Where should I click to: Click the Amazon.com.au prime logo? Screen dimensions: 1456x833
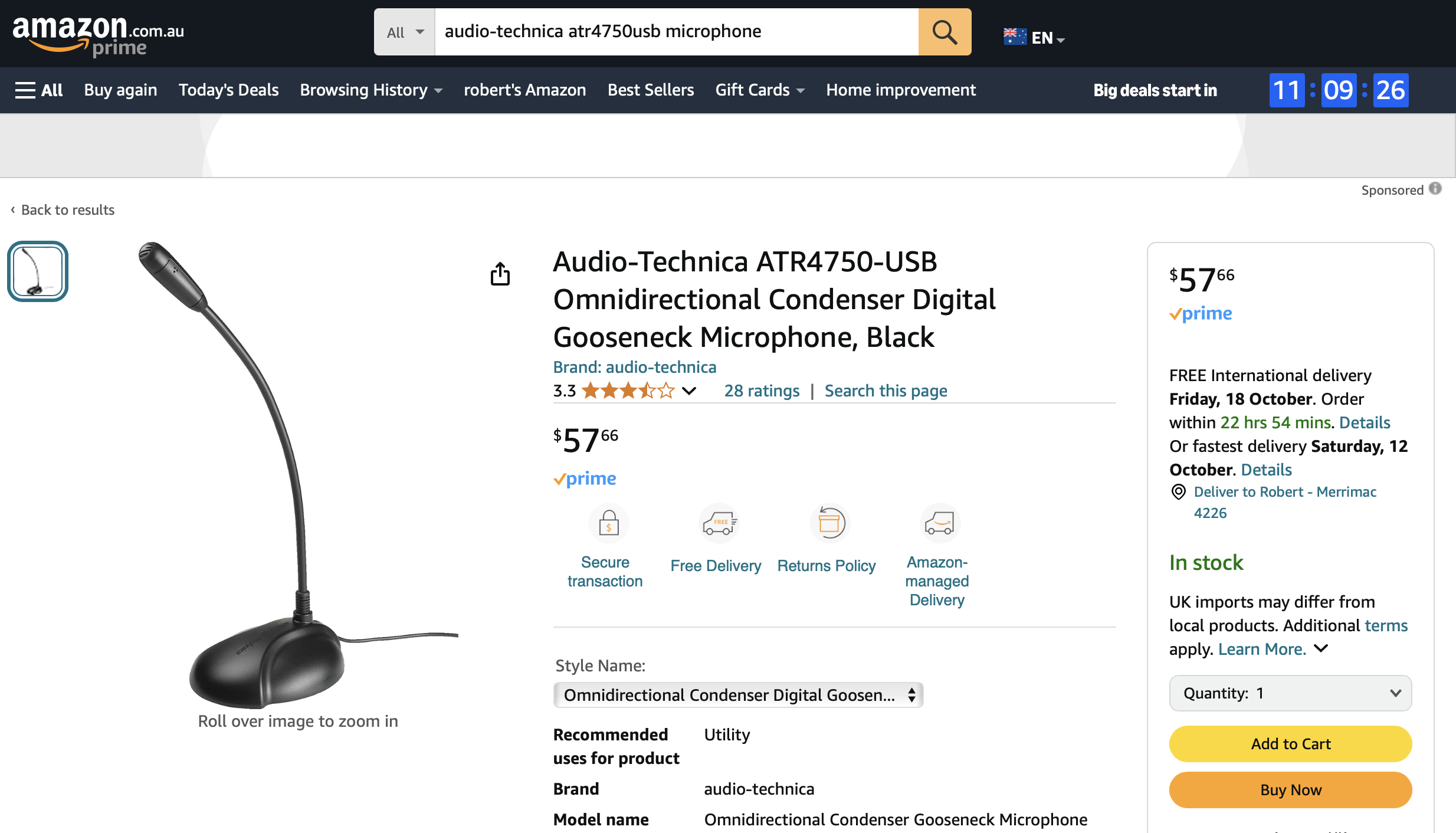[99, 34]
